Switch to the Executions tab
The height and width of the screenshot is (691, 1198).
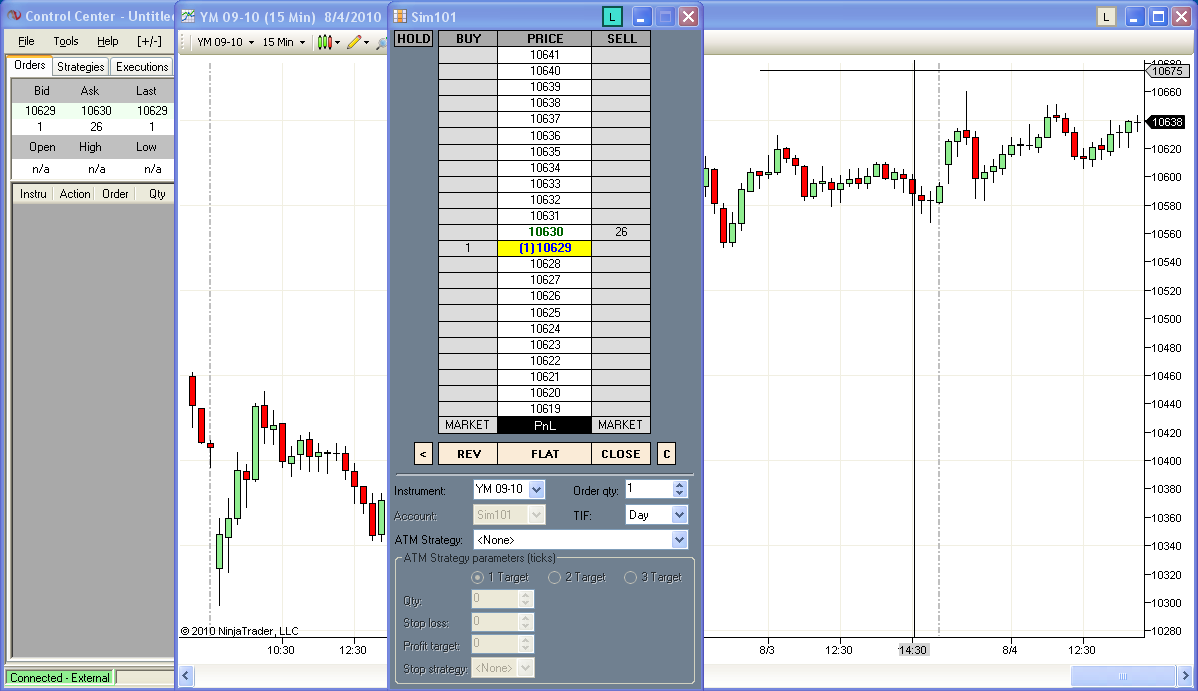[142, 67]
